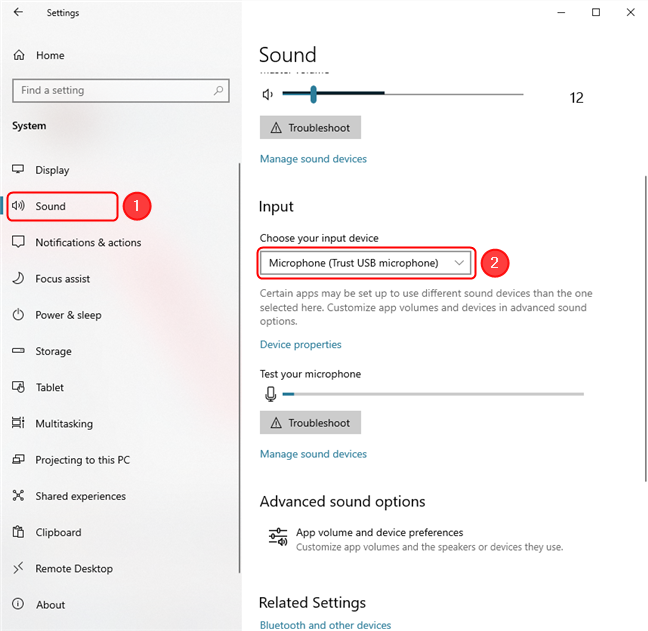Image resolution: width=648 pixels, height=631 pixels.
Task: Select Multitasking in sidebar
Action: [x=64, y=424]
